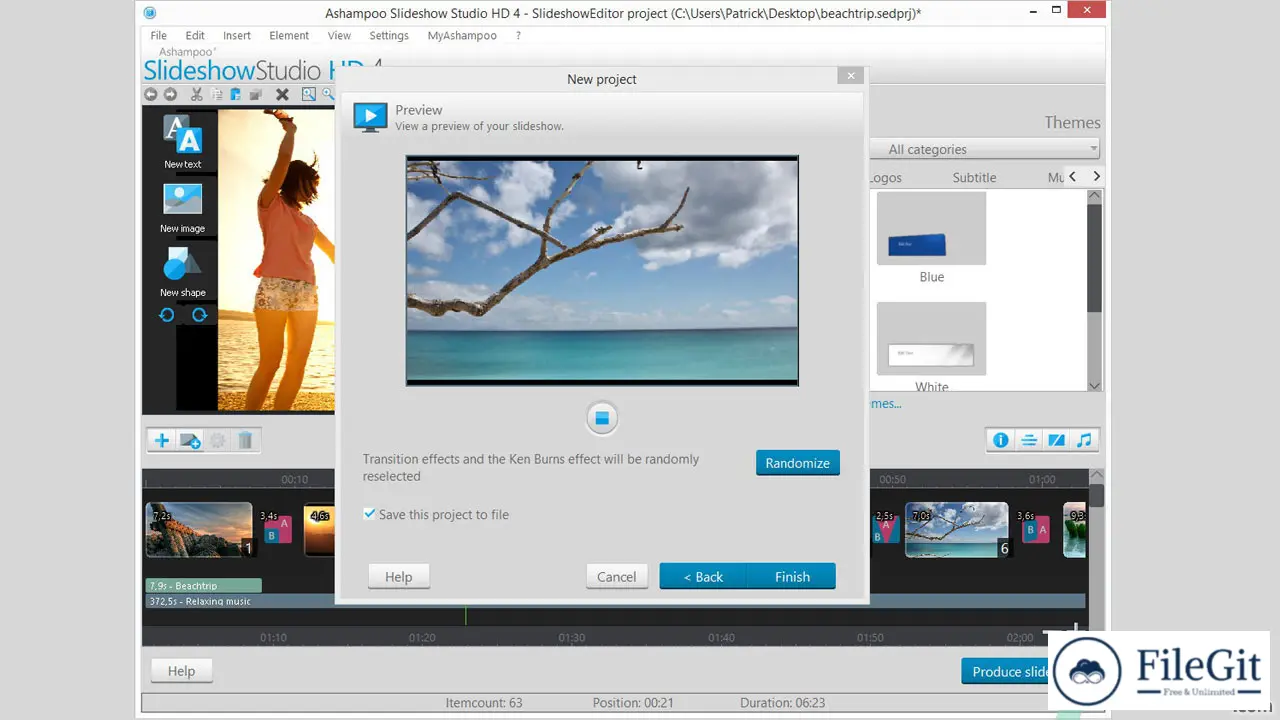Viewport: 1280px width, 720px height.
Task: Click the forward arrow icon in the editor toolbar
Action: click(x=171, y=94)
